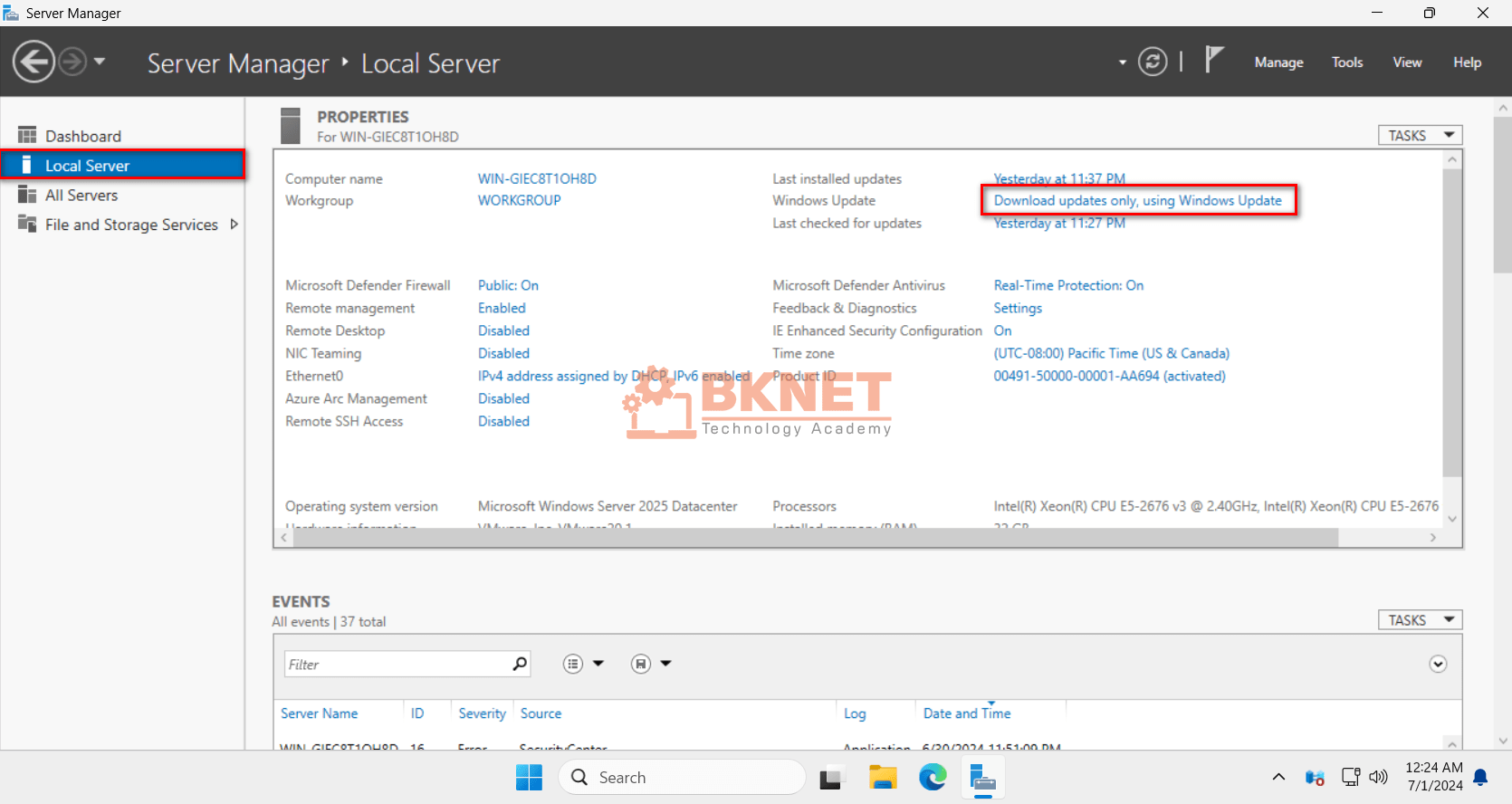Viewport: 1512px width, 804px height.
Task: Click Remote SSH Access Disabled link
Action: 503,421
